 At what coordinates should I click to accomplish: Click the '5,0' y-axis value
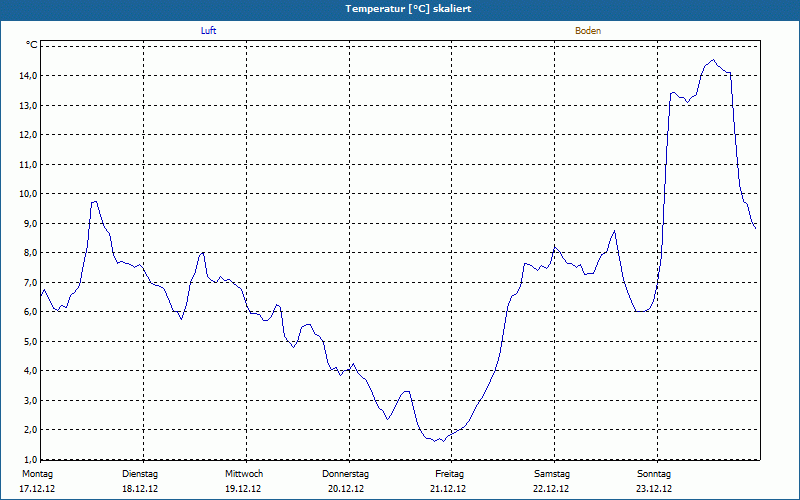point(30,341)
